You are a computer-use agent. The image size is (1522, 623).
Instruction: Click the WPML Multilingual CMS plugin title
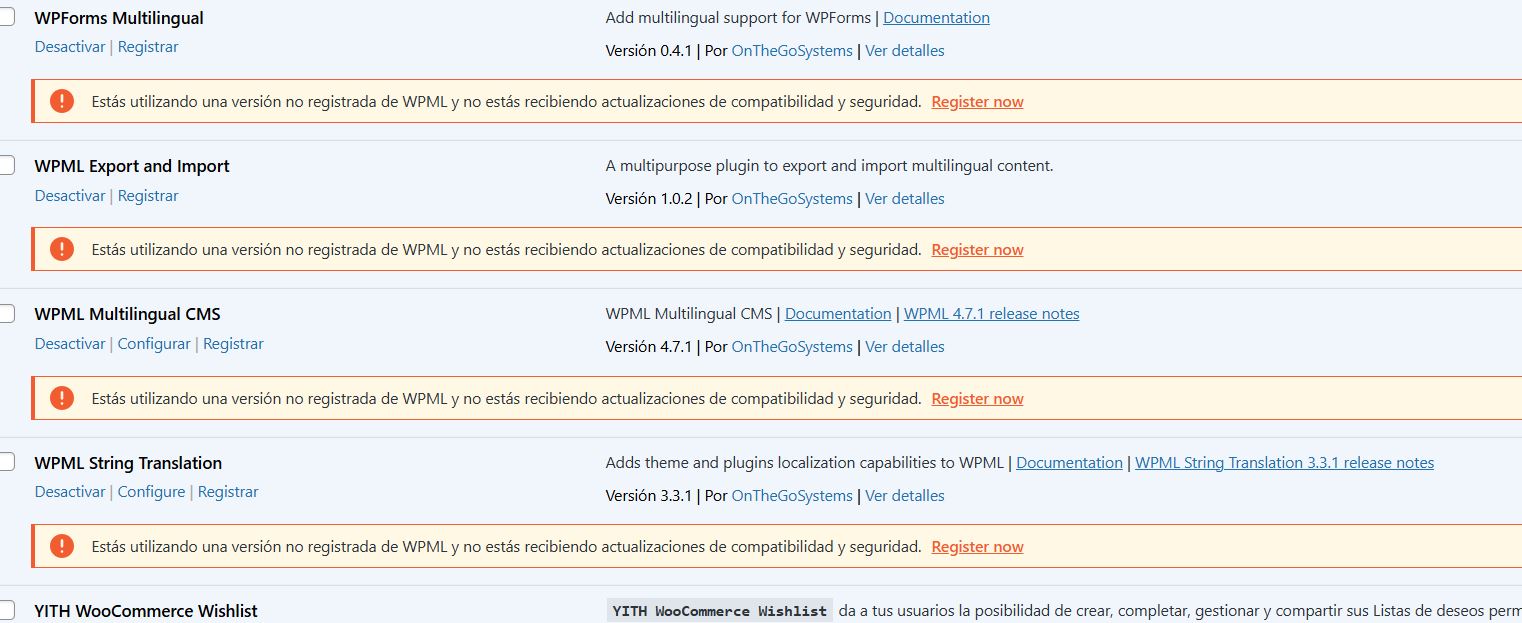(127, 314)
